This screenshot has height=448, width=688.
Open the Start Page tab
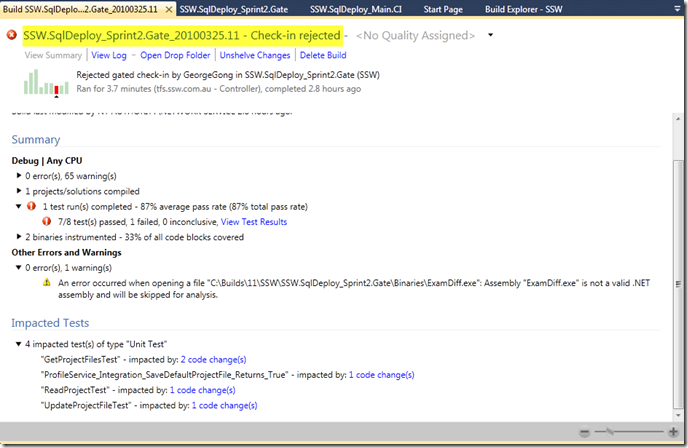tap(443, 9)
